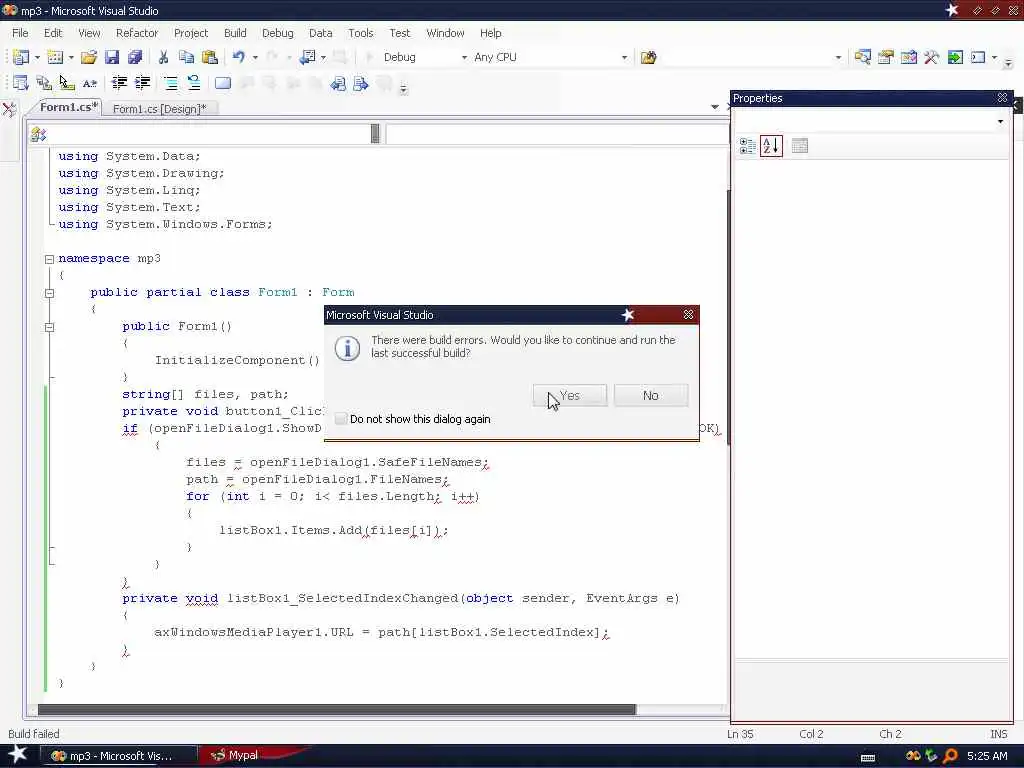Click the Next Bookmark icon
The height and width of the screenshot is (768, 1024).
[x=360, y=83]
